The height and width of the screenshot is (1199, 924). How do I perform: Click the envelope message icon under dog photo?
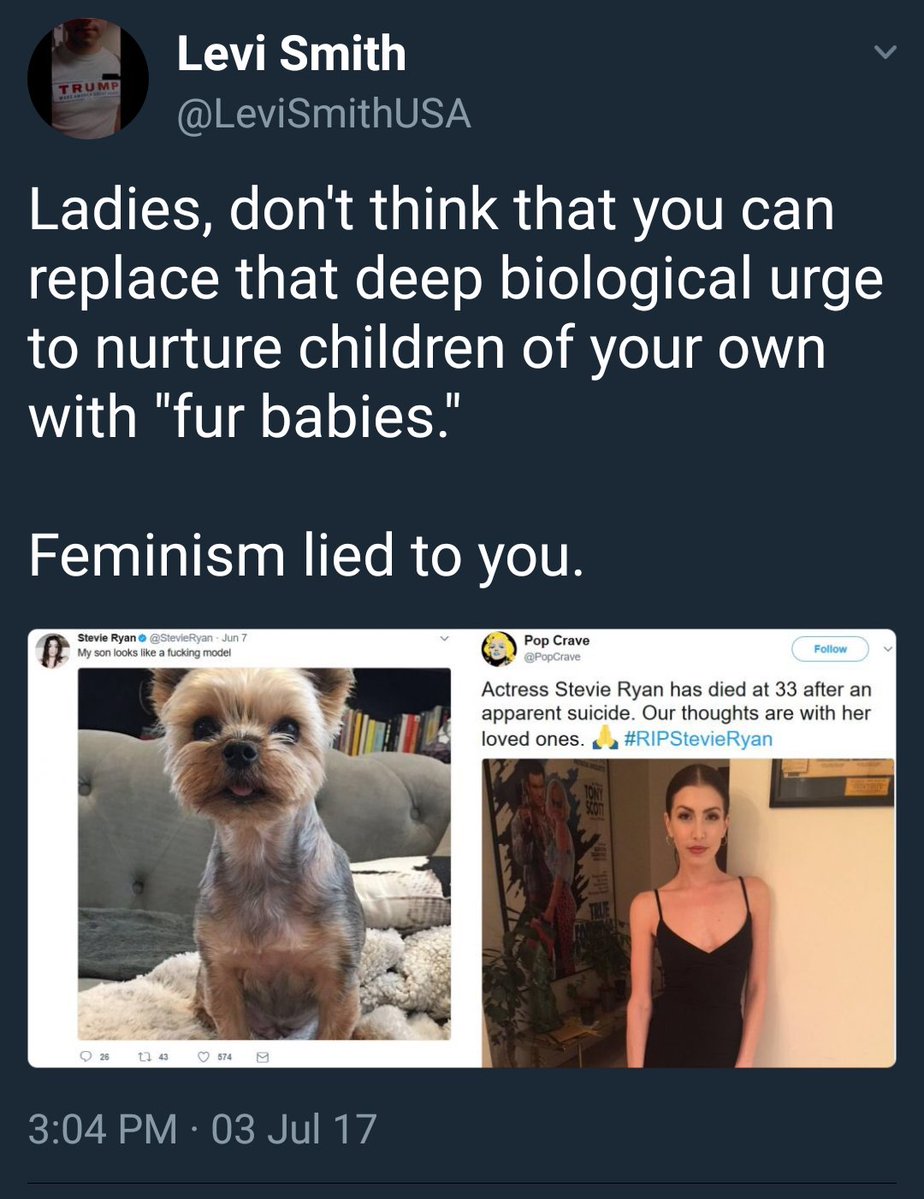point(262,1057)
